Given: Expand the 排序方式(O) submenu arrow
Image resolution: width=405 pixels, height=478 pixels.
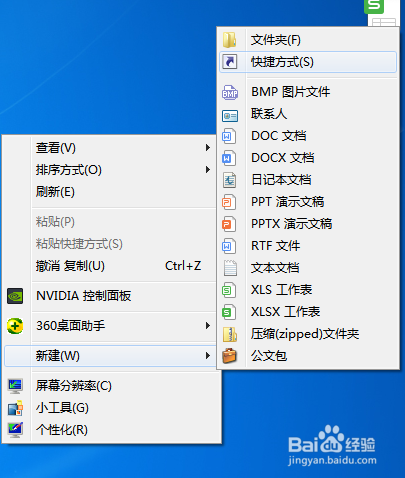Looking at the screenshot, I should click(208, 170).
